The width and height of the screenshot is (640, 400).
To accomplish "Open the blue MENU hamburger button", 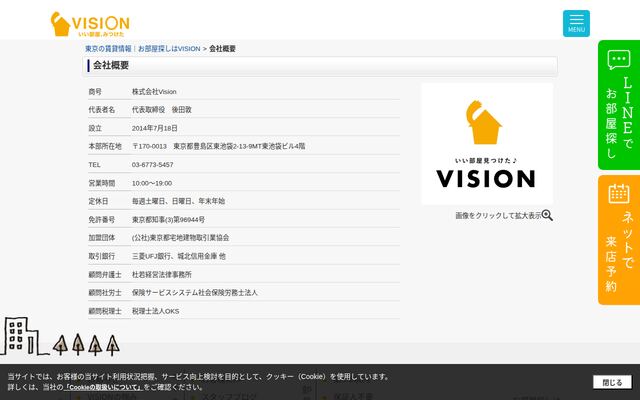I will pos(576,24).
